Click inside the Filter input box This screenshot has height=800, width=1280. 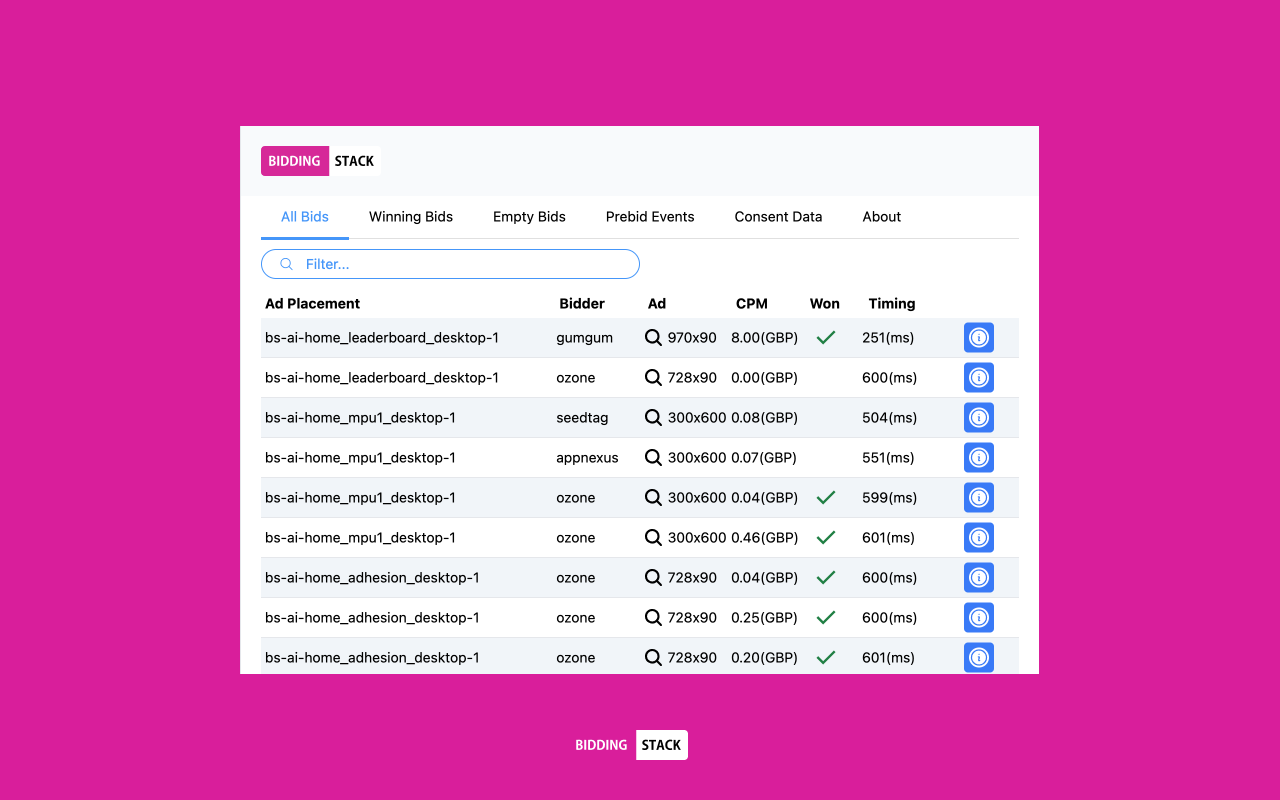point(450,263)
